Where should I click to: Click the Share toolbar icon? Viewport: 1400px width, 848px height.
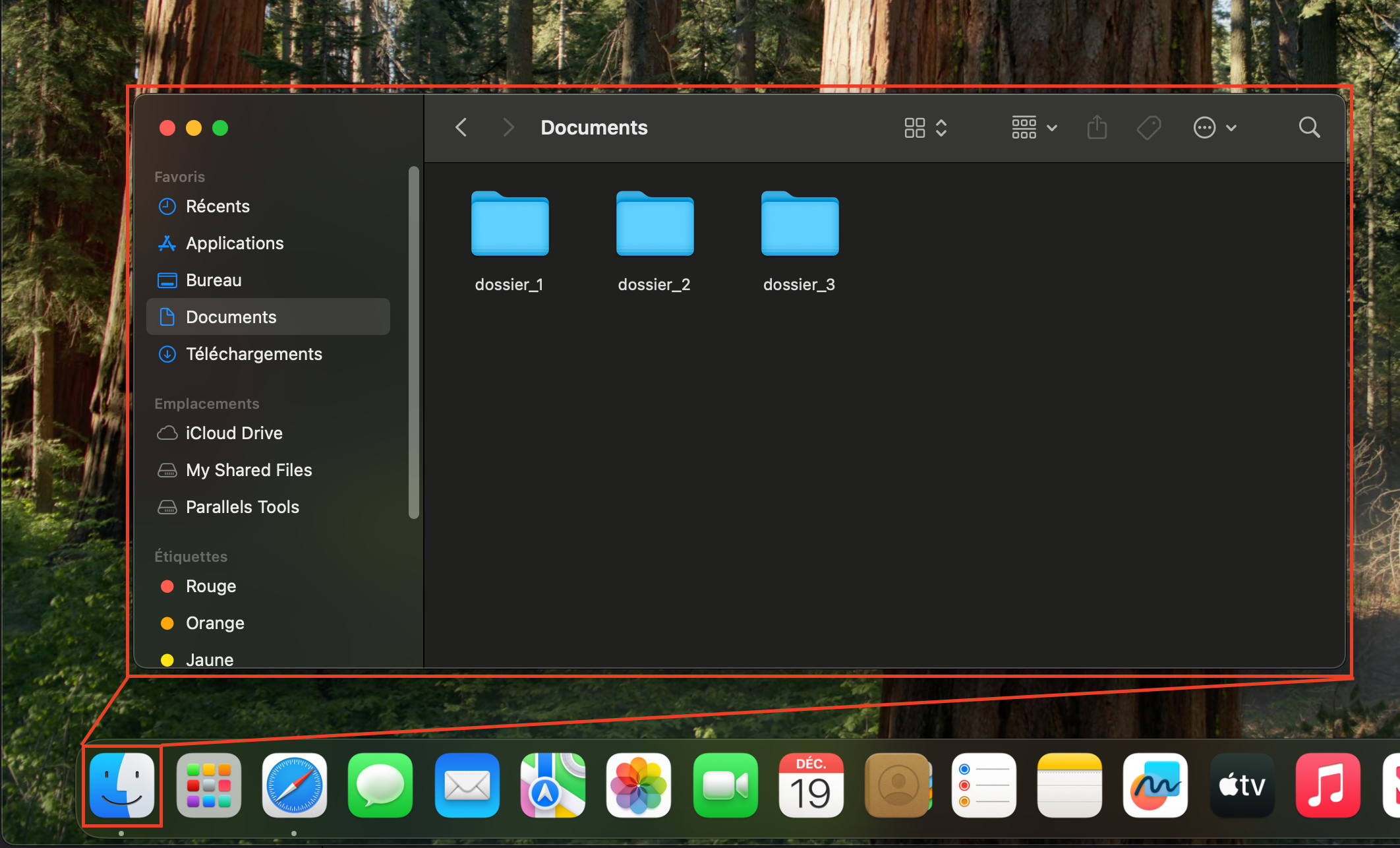tap(1097, 127)
